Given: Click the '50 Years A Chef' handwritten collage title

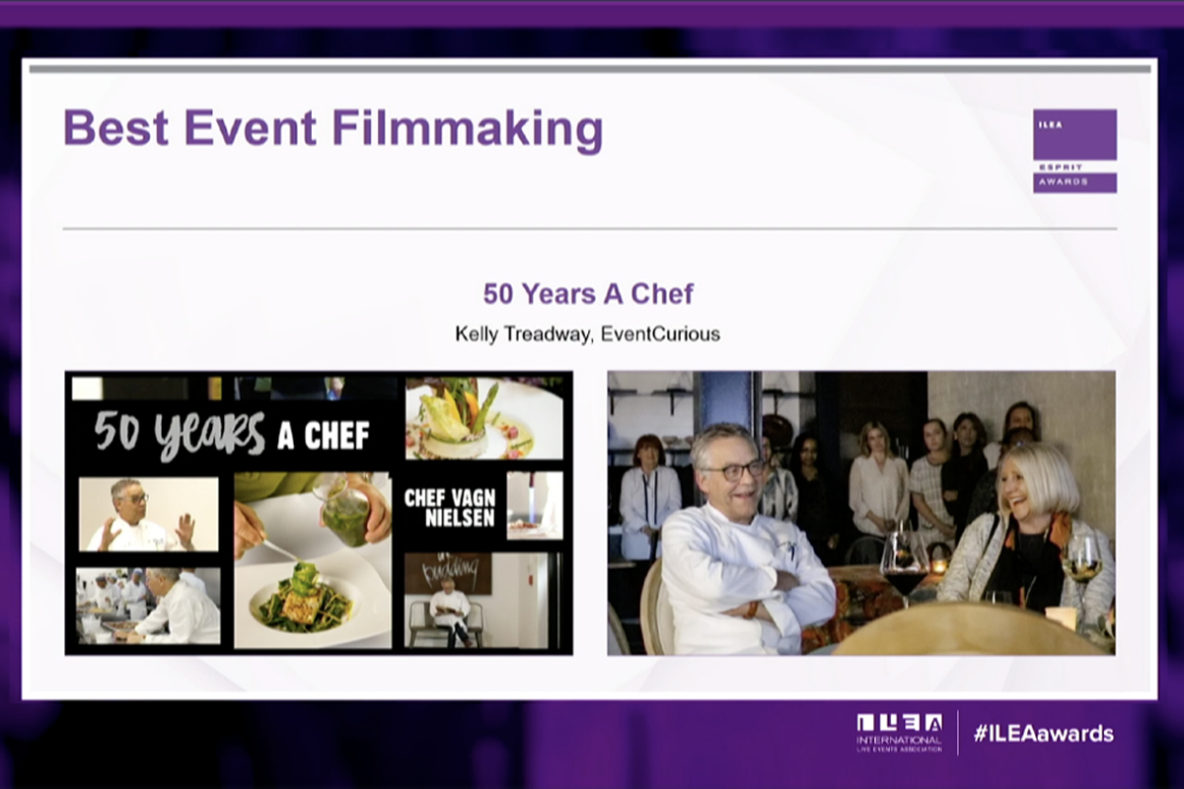Looking at the screenshot, I should click(232, 432).
